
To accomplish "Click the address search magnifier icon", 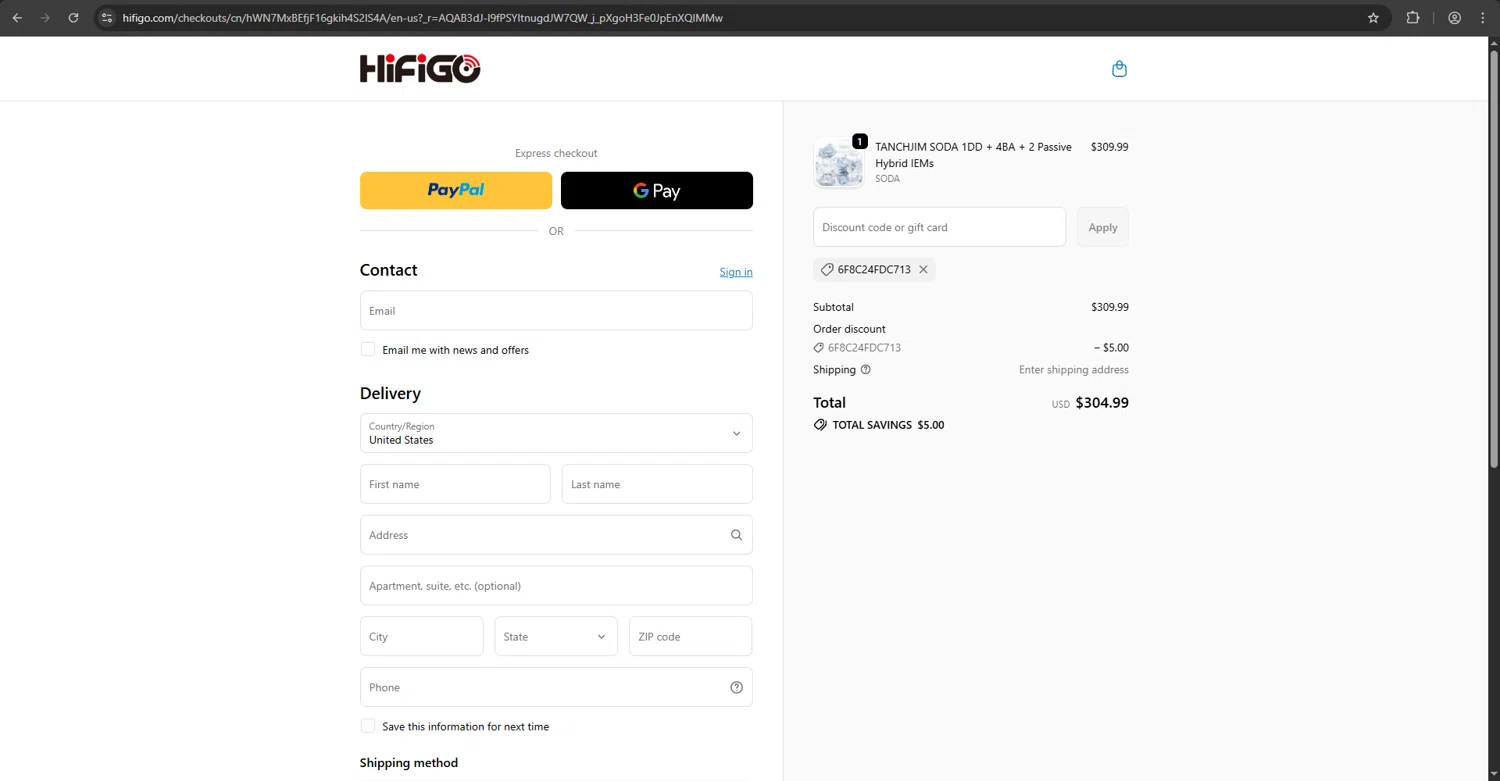I will 736,535.
